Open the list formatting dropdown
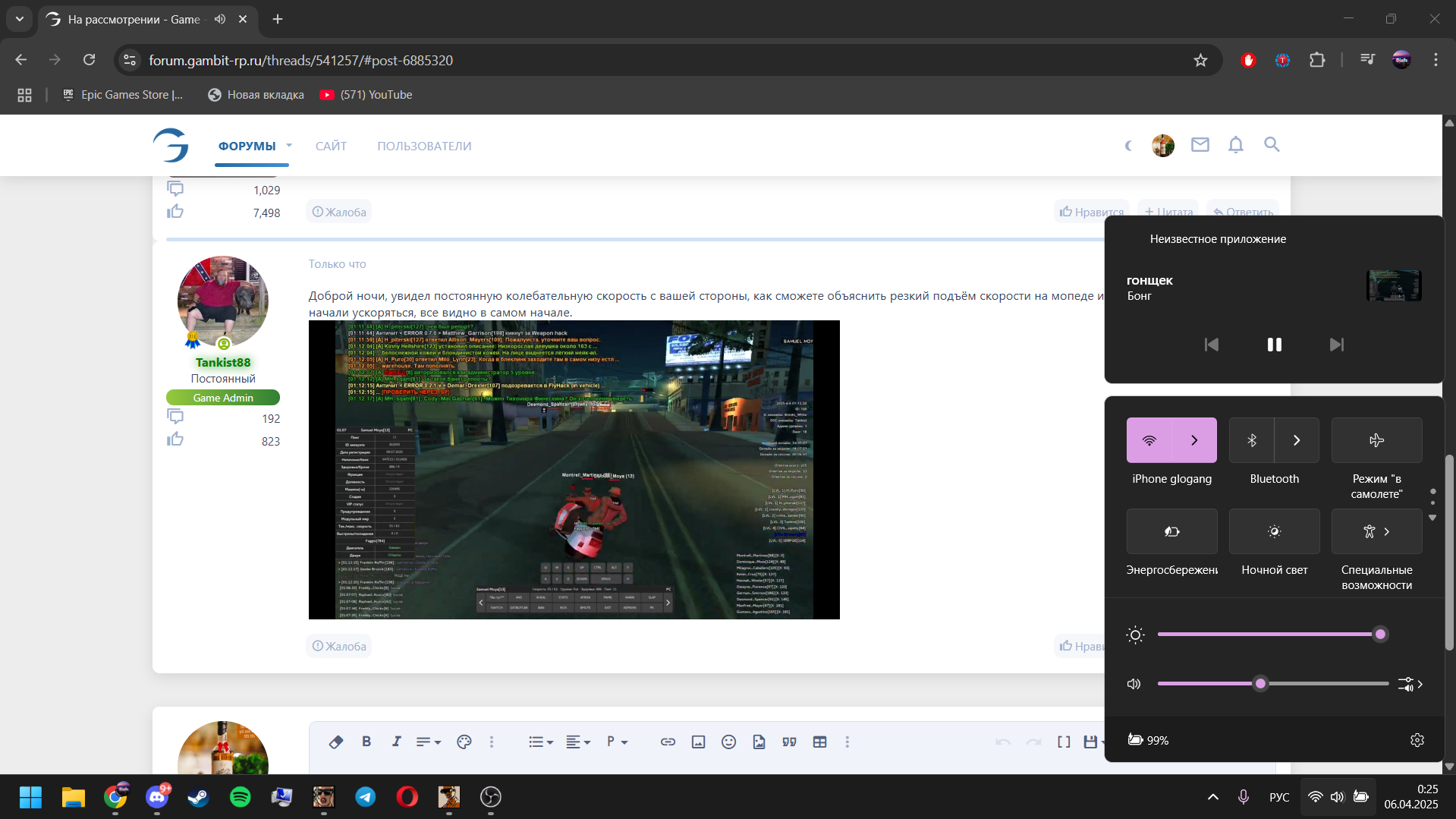Image resolution: width=1456 pixels, height=819 pixels. point(540,742)
